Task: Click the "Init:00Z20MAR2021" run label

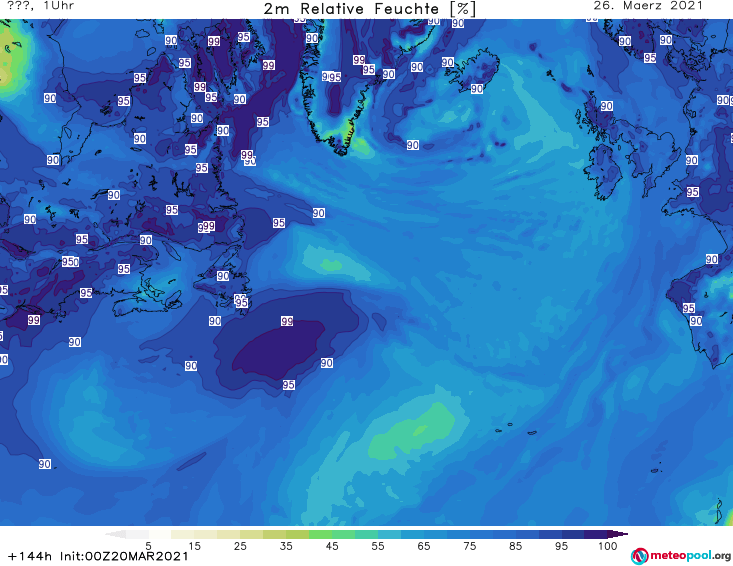Action: tap(124, 556)
